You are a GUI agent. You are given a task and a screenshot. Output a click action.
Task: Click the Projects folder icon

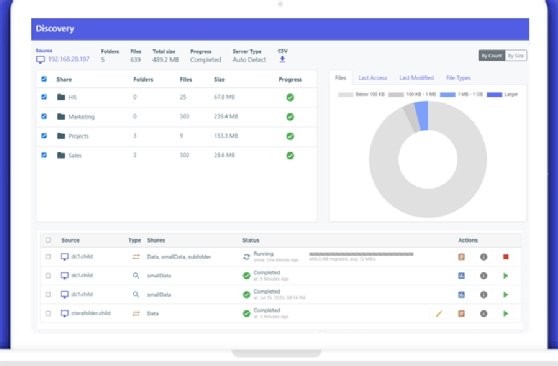coord(61,136)
